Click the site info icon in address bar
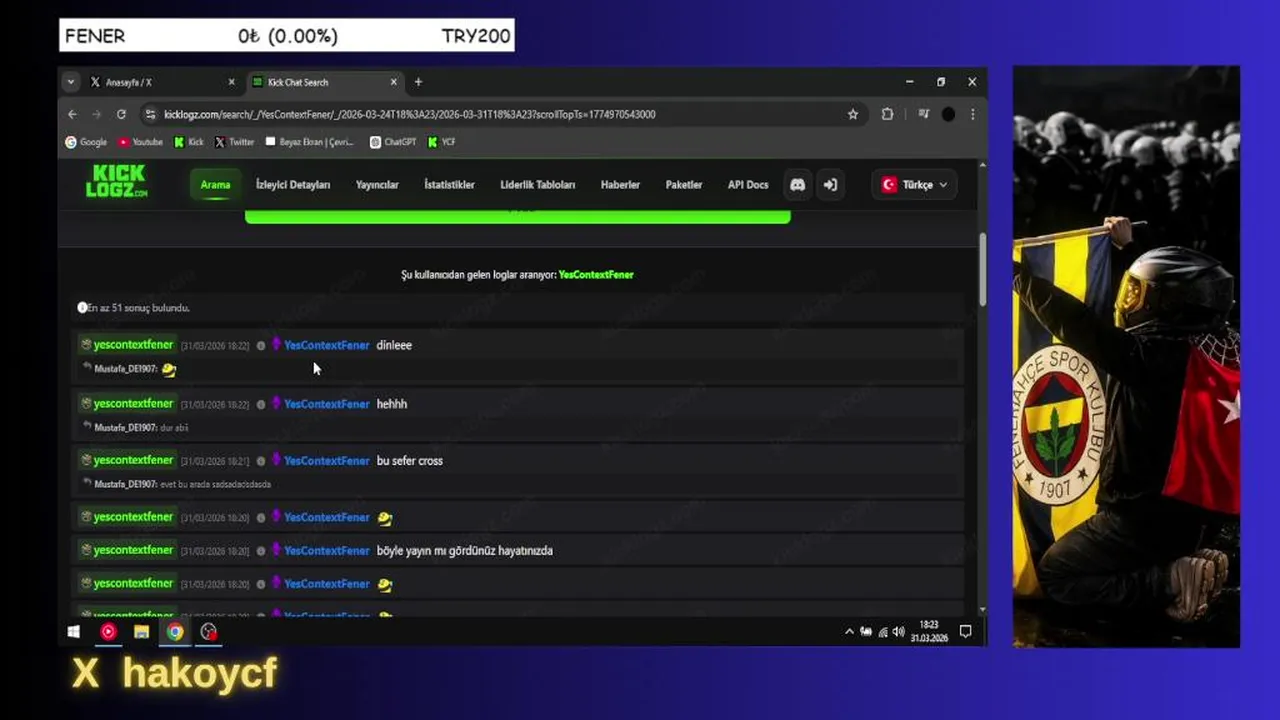The image size is (1280, 720). click(x=150, y=114)
